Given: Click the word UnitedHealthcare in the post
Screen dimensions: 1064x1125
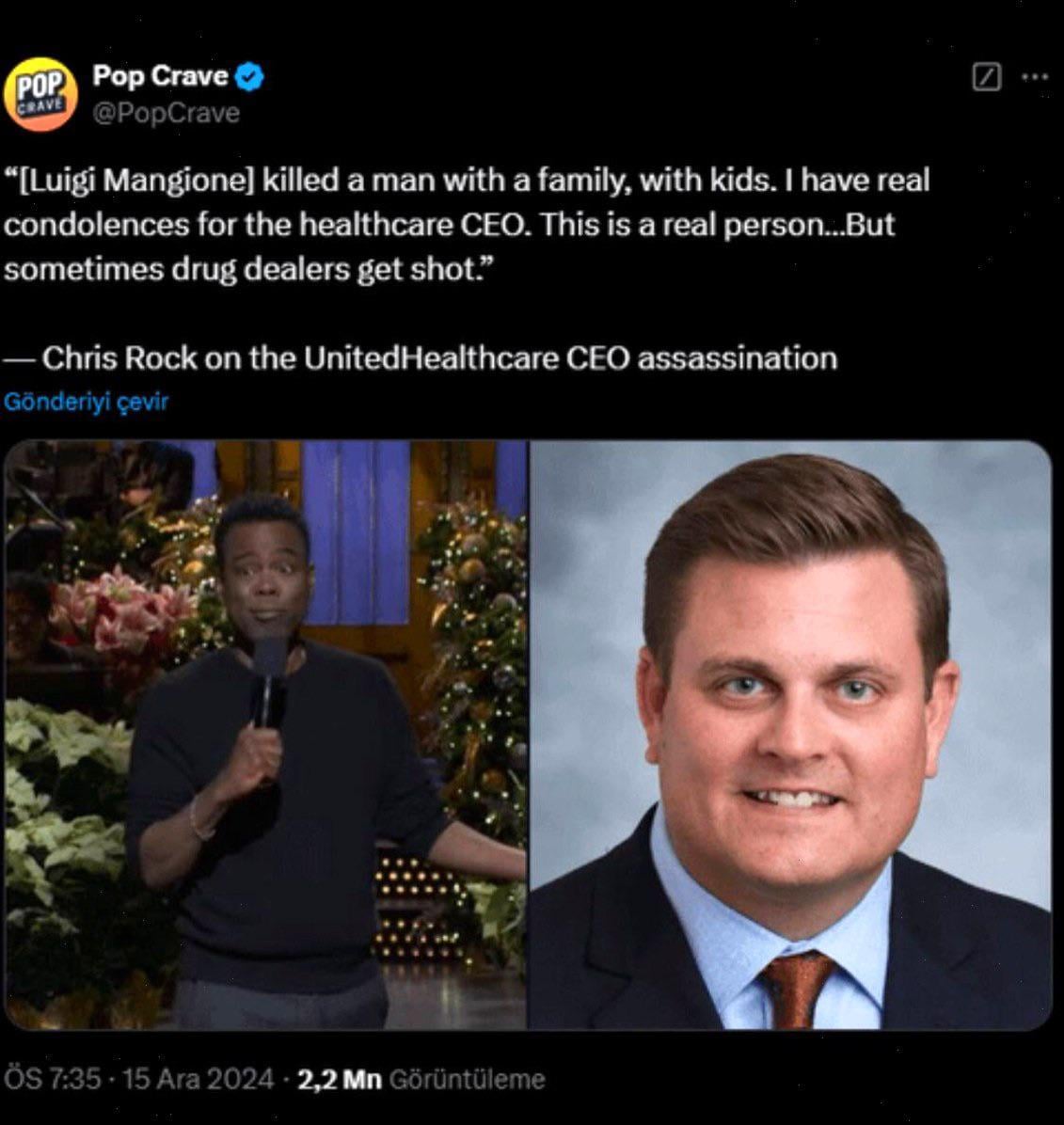Looking at the screenshot, I should [431, 358].
